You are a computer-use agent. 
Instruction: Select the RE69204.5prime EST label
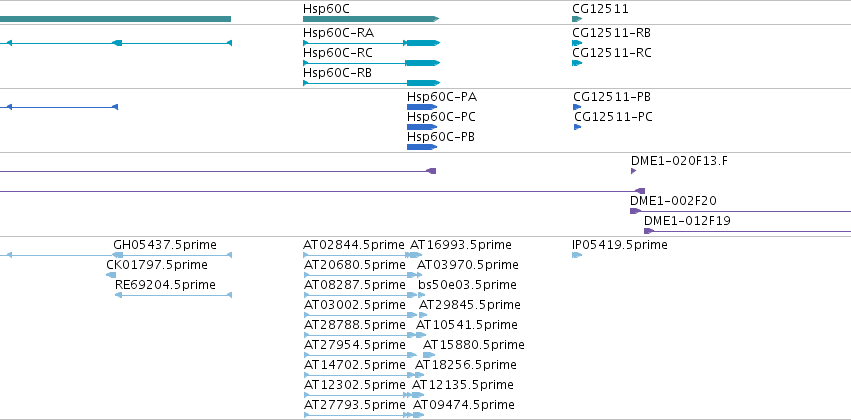pyautogui.click(x=165, y=285)
